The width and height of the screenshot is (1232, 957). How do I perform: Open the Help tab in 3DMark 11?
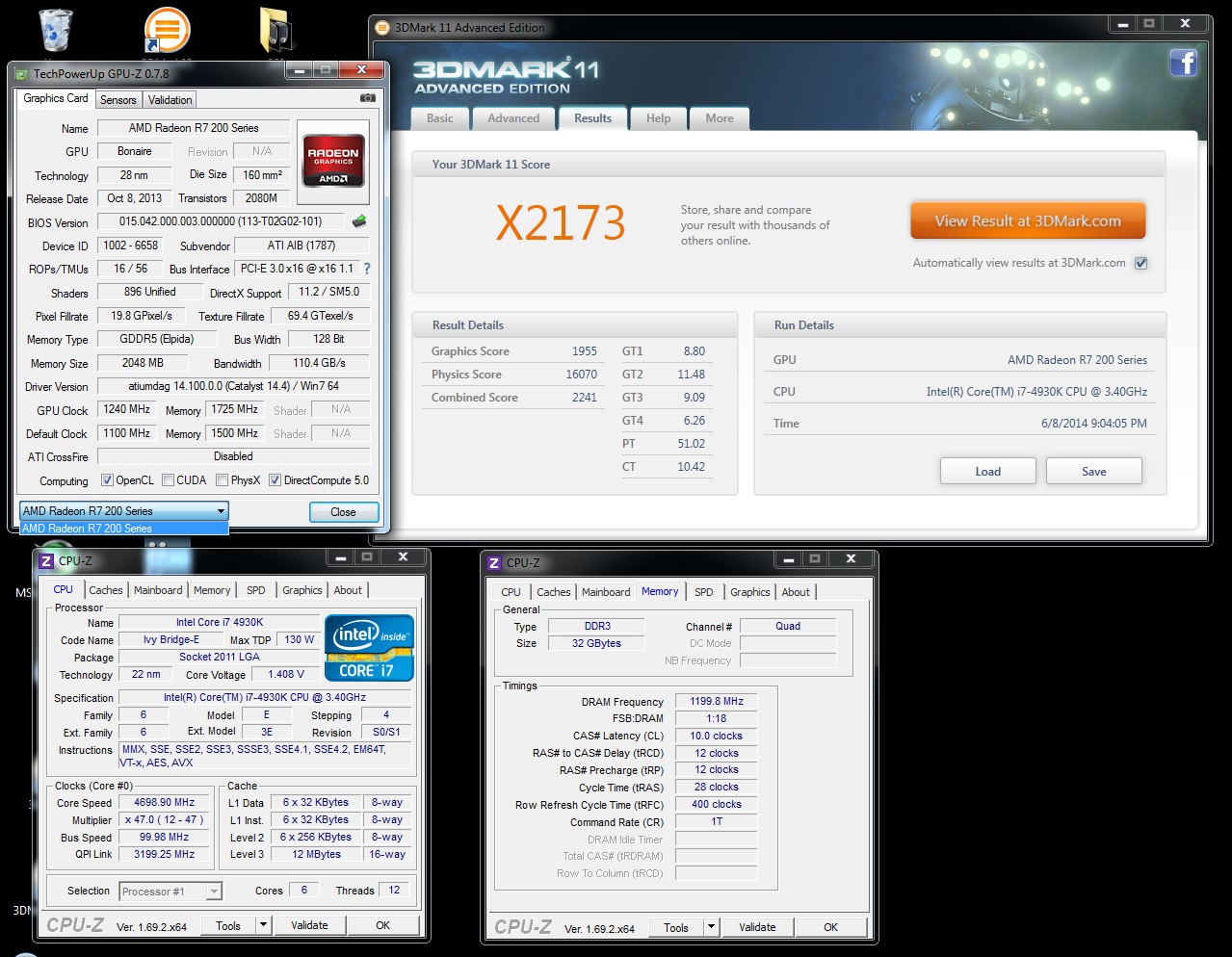pos(659,118)
